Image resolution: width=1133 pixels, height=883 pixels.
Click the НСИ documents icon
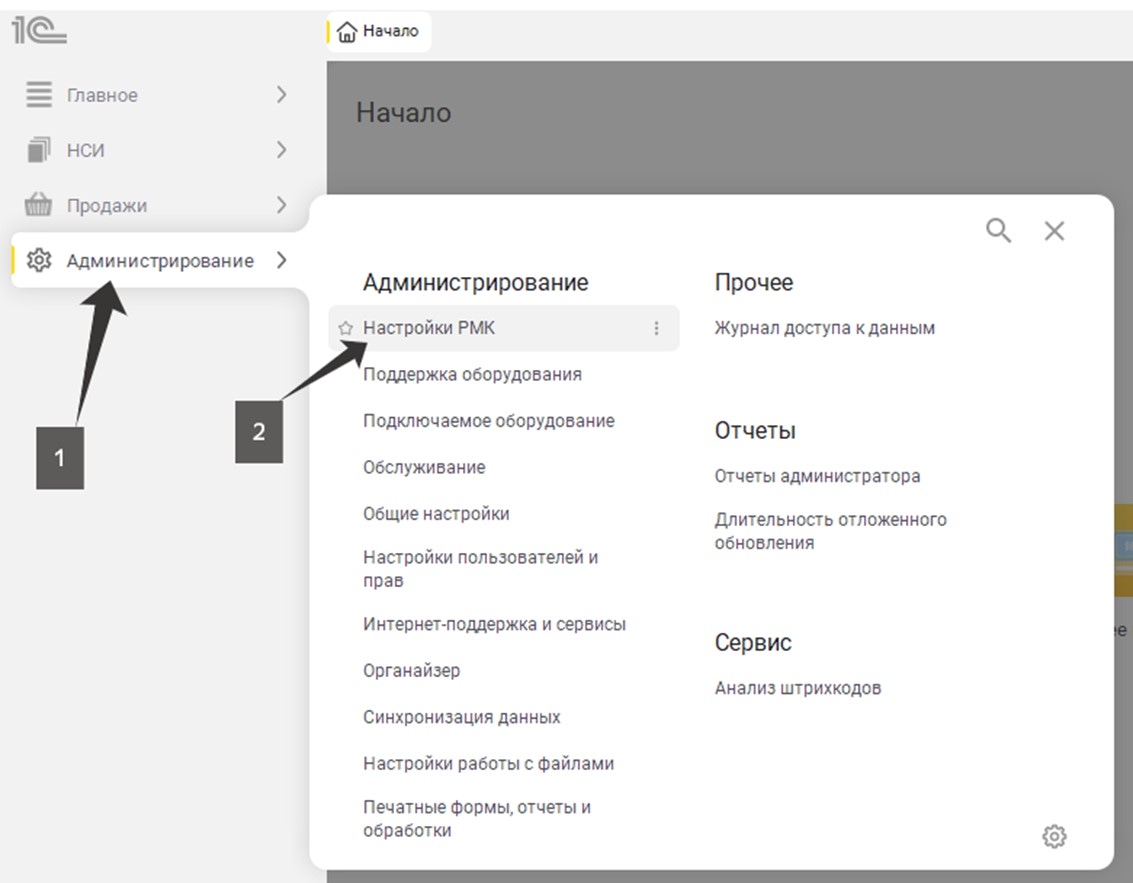pyautogui.click(x=39, y=150)
